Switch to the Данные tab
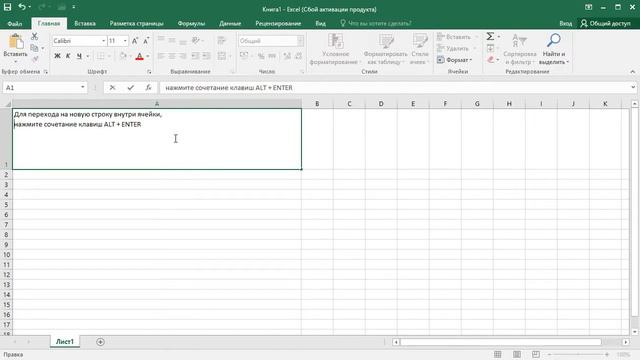This screenshot has height=360, width=640. (x=230, y=23)
